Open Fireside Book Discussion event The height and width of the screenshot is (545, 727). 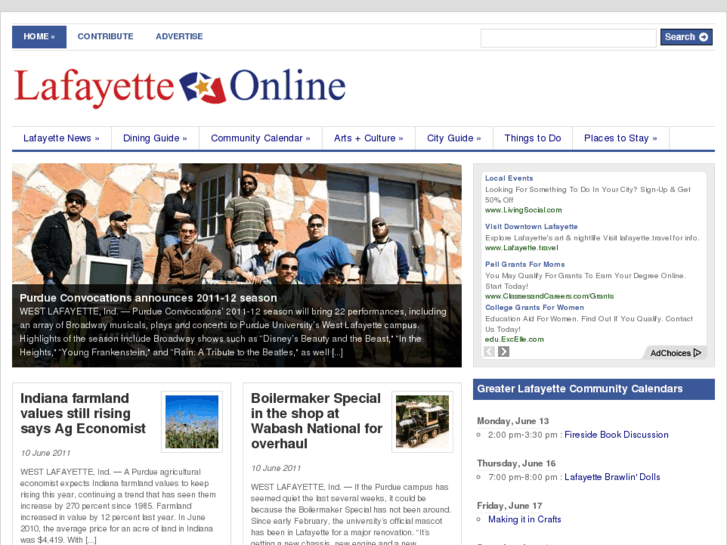coord(616,435)
